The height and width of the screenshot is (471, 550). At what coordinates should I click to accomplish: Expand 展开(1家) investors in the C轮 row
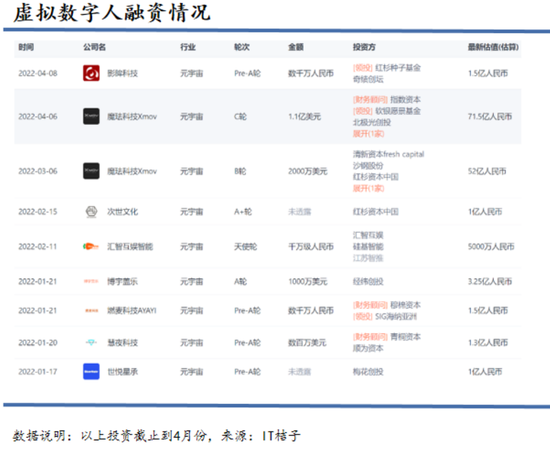368,134
